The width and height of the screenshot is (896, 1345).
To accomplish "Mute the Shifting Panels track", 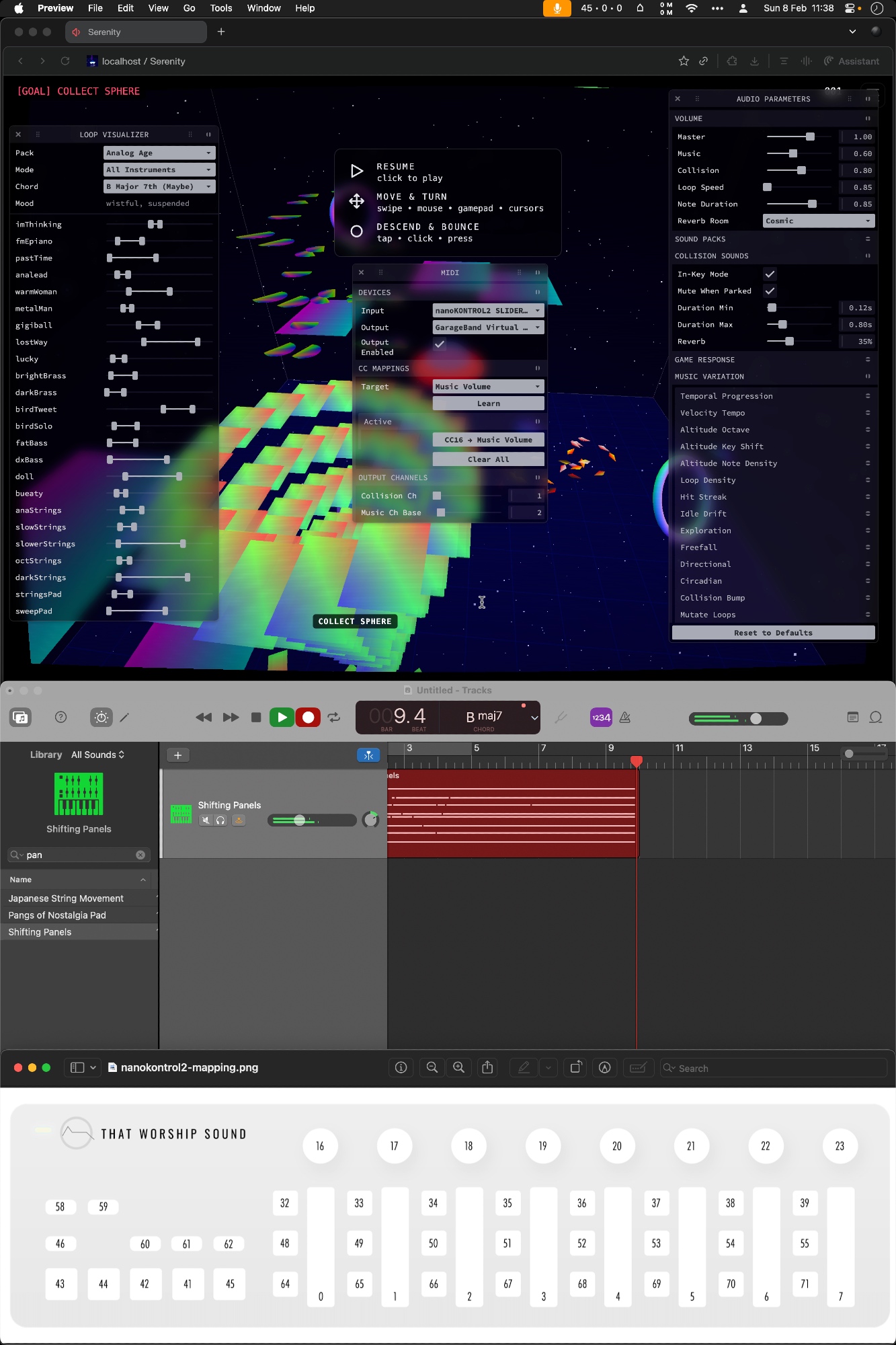I will tap(206, 820).
